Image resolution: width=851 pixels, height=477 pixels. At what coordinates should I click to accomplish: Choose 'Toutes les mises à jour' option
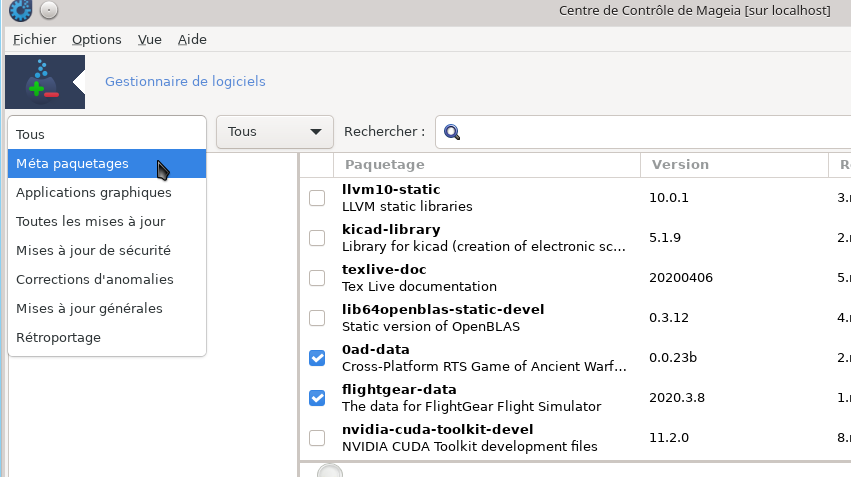point(107,221)
